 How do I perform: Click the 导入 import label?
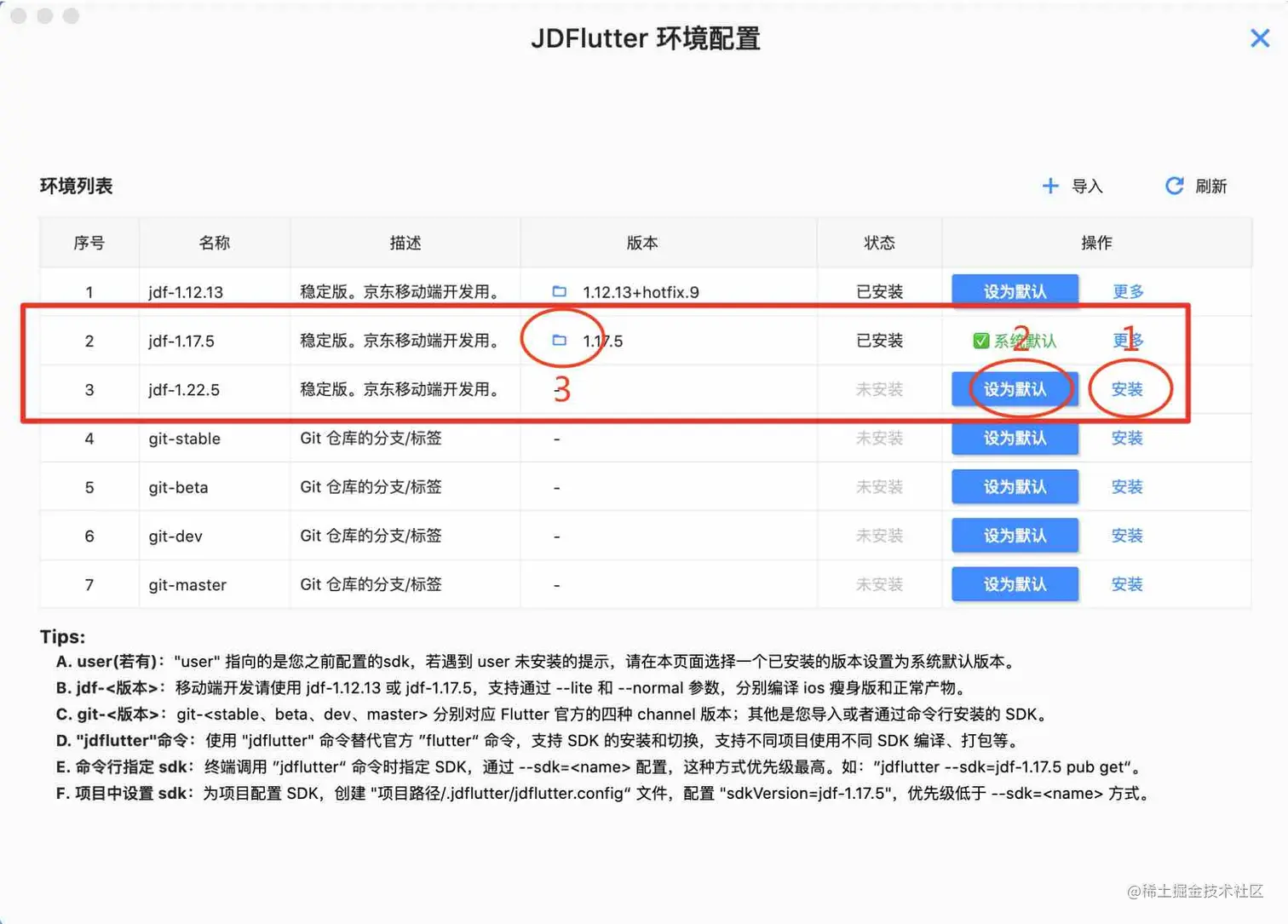(1087, 186)
